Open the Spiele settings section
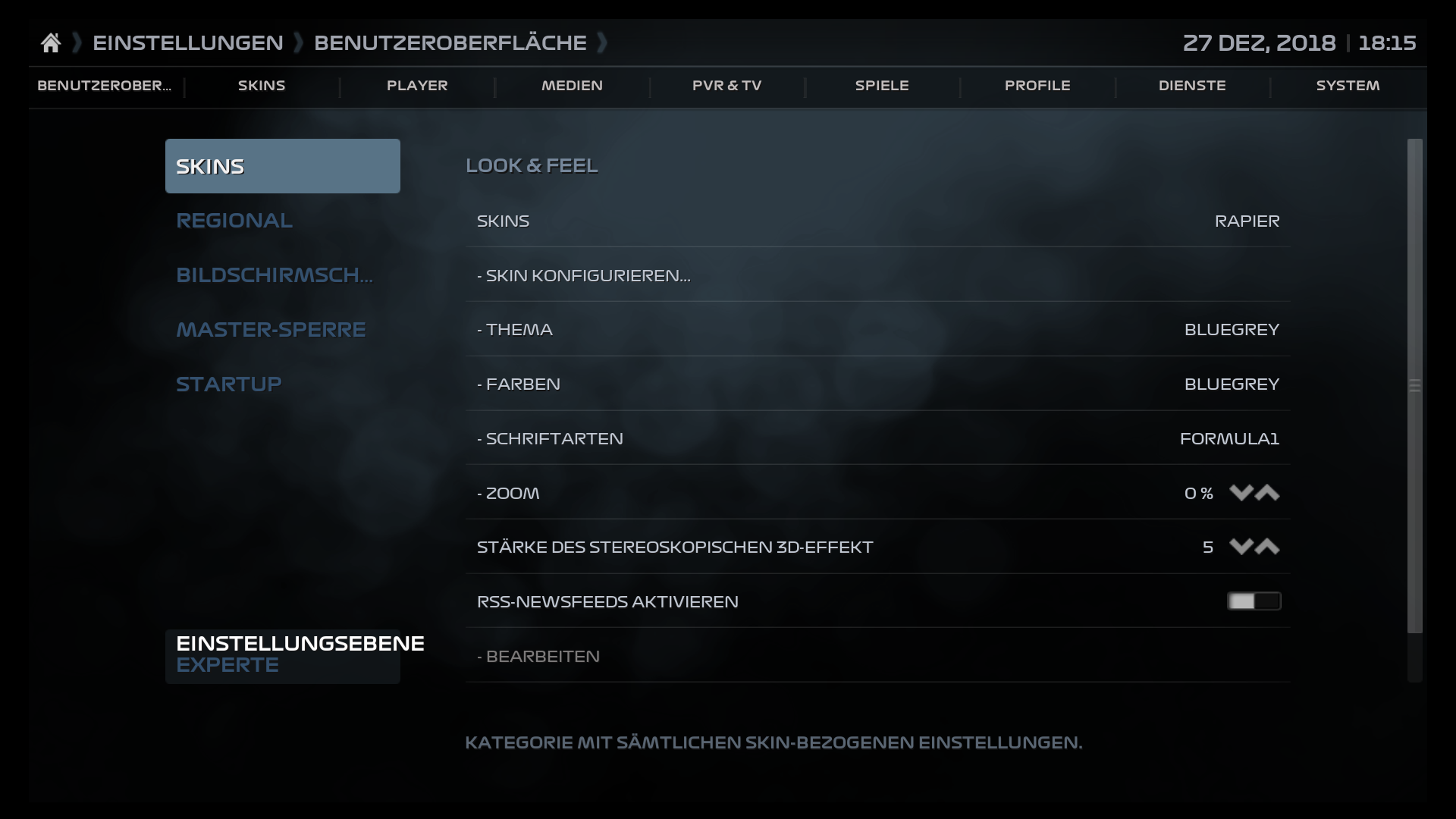Image resolution: width=1456 pixels, height=819 pixels. 881,86
